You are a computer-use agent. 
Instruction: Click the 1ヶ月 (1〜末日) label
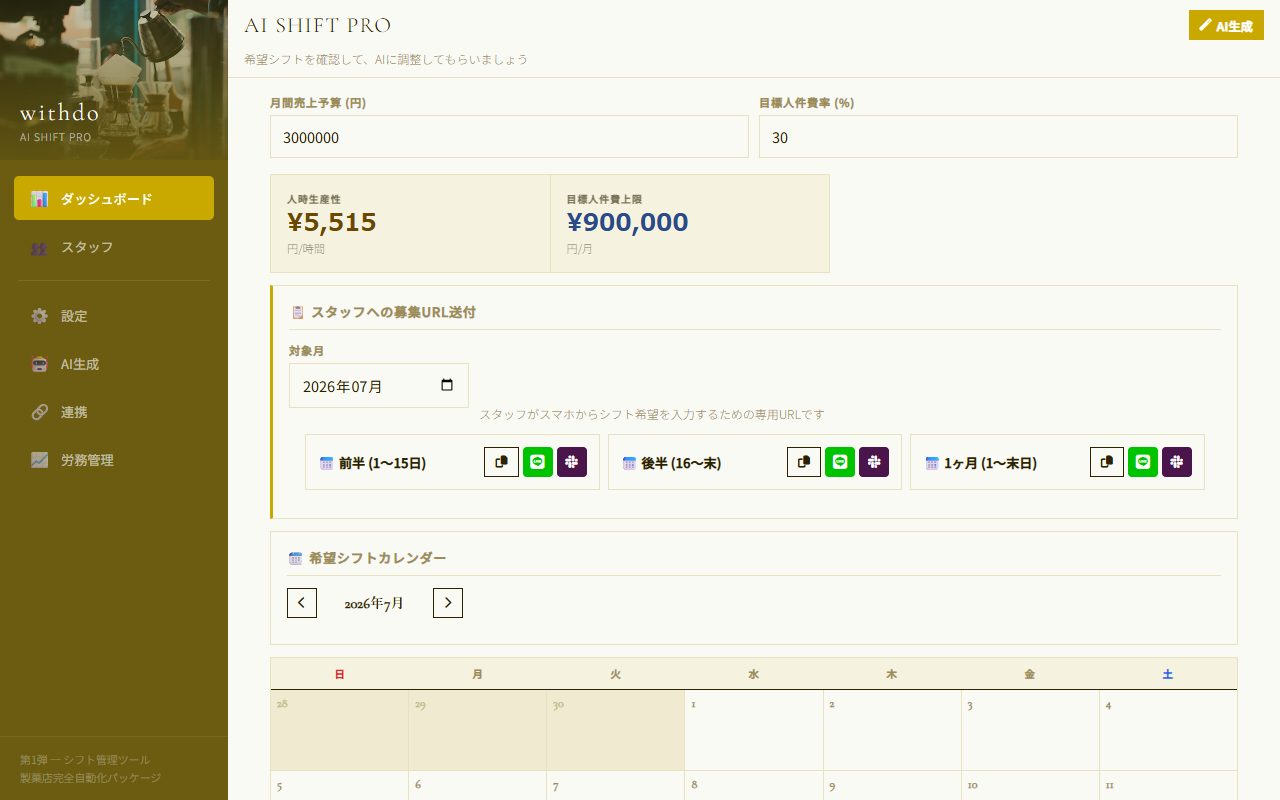tap(990, 463)
